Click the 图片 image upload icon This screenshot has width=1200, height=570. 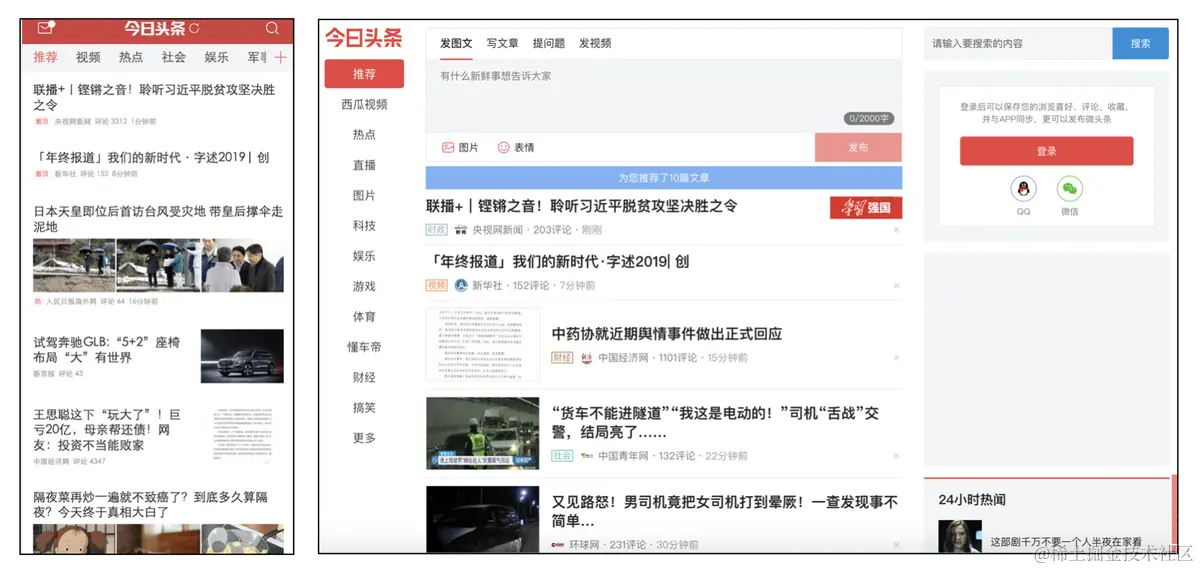click(x=448, y=147)
